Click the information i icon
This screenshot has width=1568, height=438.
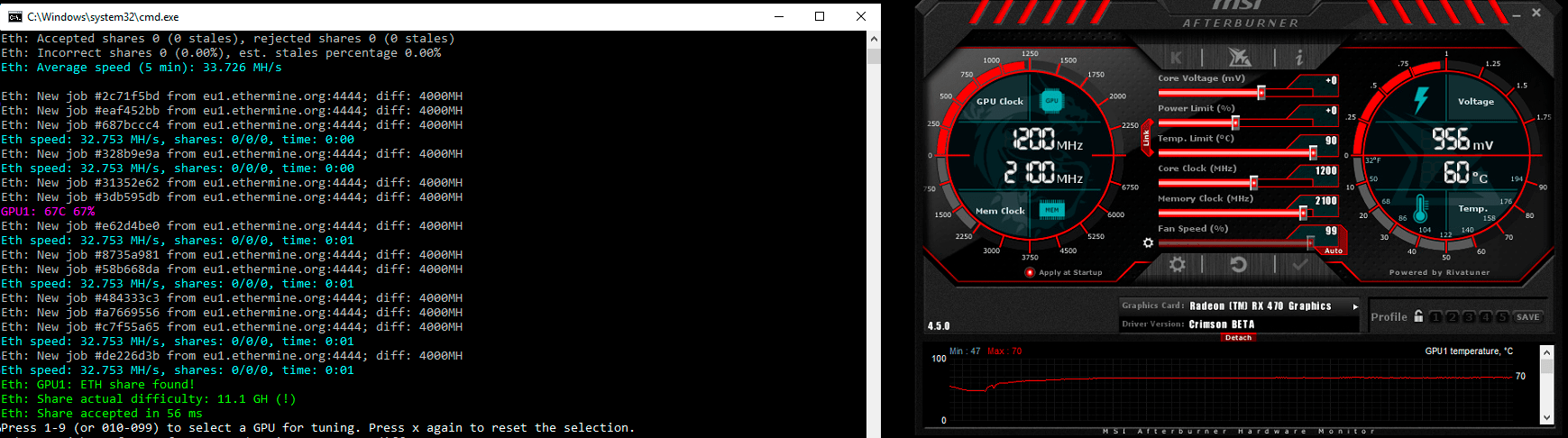pyautogui.click(x=1298, y=58)
